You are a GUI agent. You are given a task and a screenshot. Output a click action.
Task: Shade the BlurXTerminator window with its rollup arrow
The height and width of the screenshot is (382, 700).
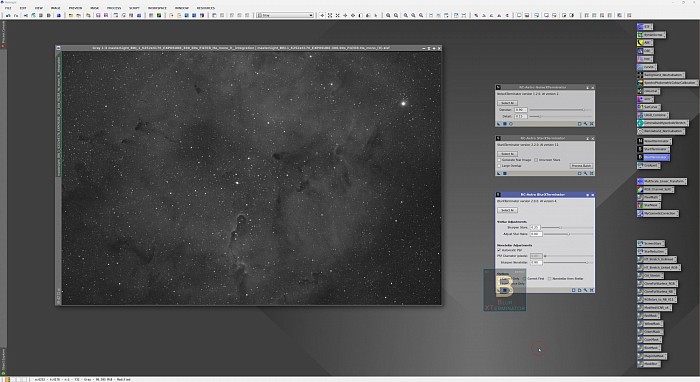[588, 195]
